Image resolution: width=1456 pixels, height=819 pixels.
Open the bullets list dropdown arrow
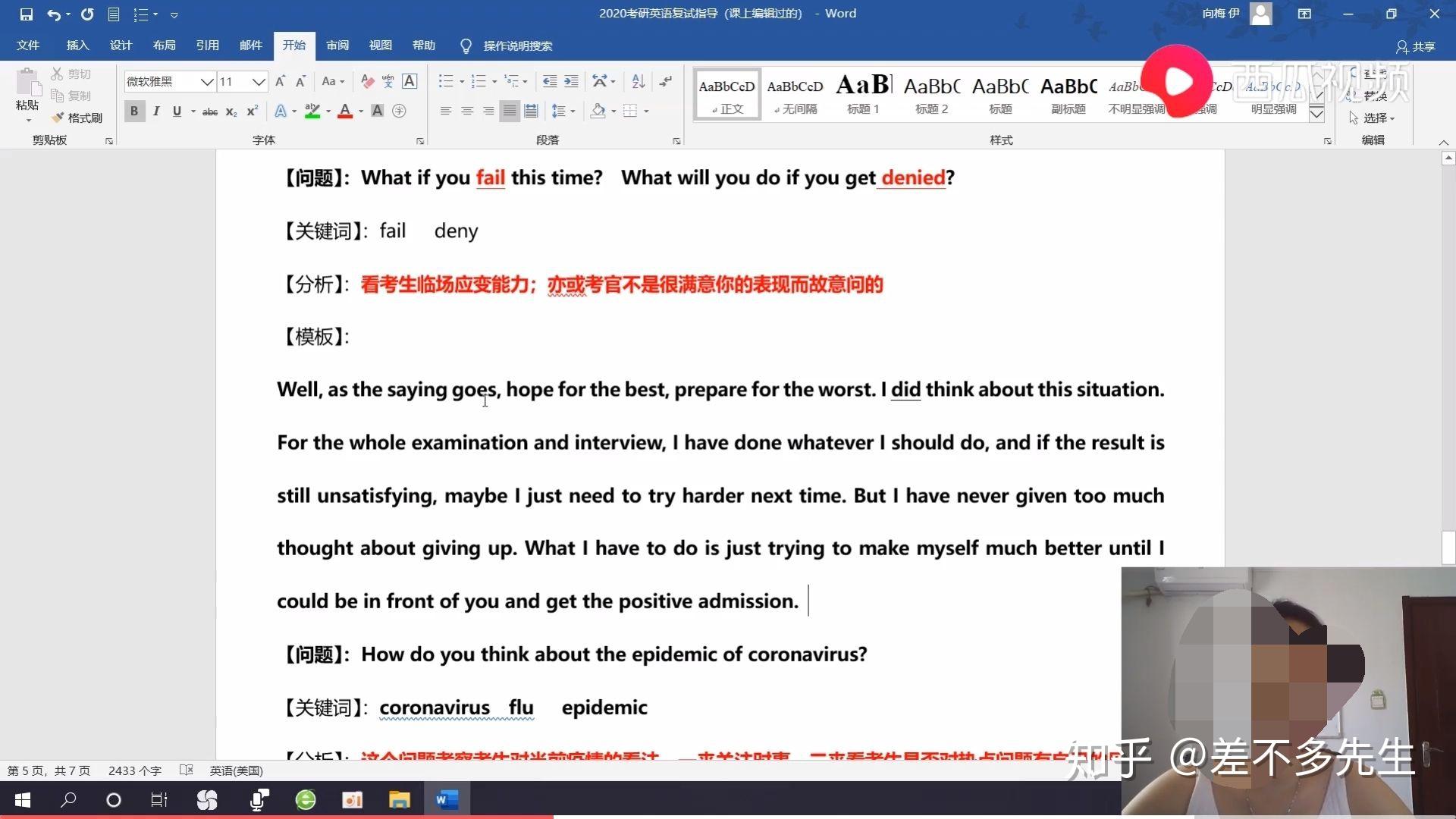[x=462, y=81]
